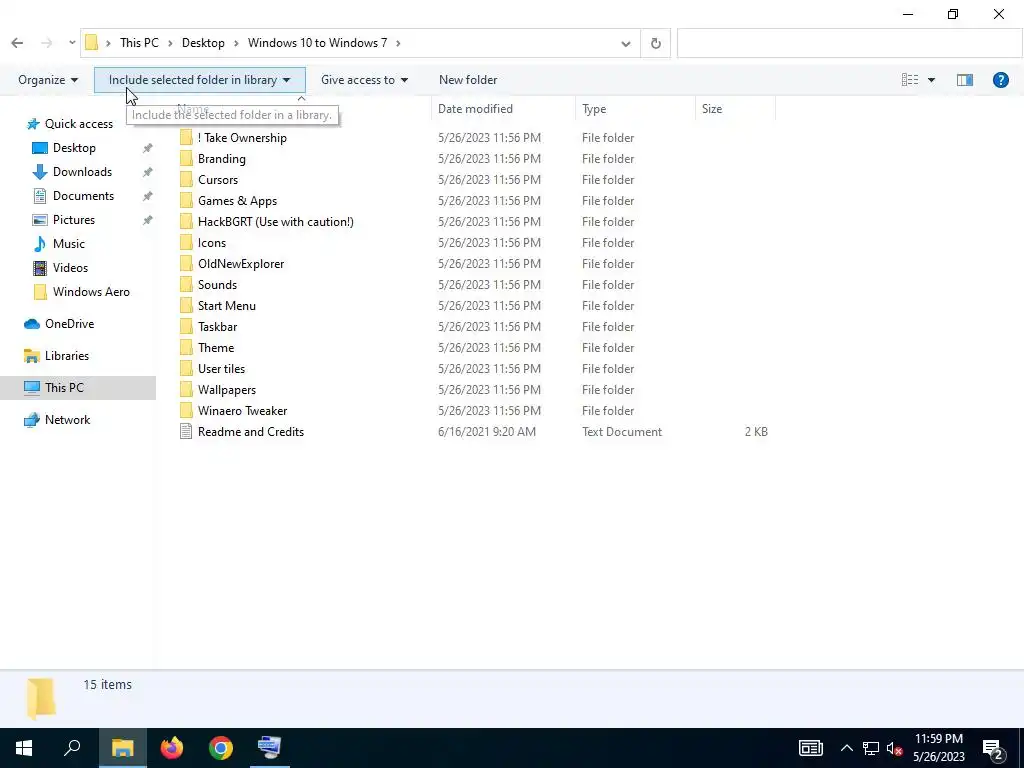Click the muted volume tray icon
The height and width of the screenshot is (768, 1024).
point(895,748)
